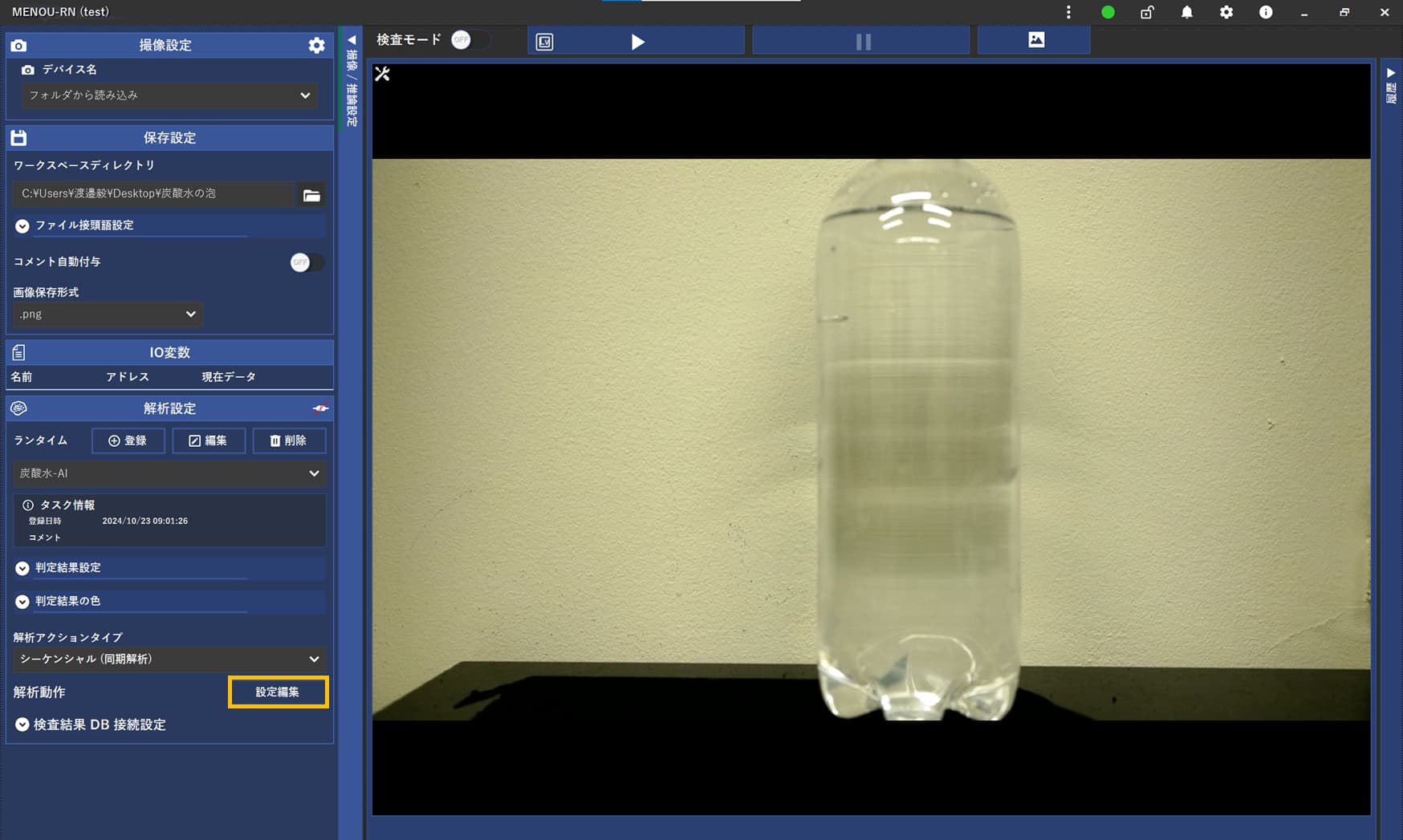Open the info icon in title bar

[x=1266, y=12]
